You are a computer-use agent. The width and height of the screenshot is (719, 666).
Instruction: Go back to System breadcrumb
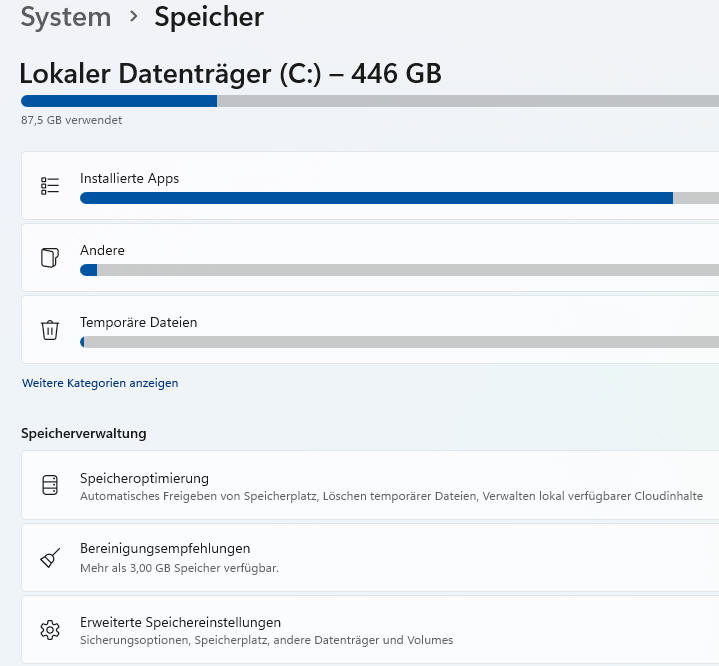pyautogui.click(x=66, y=17)
